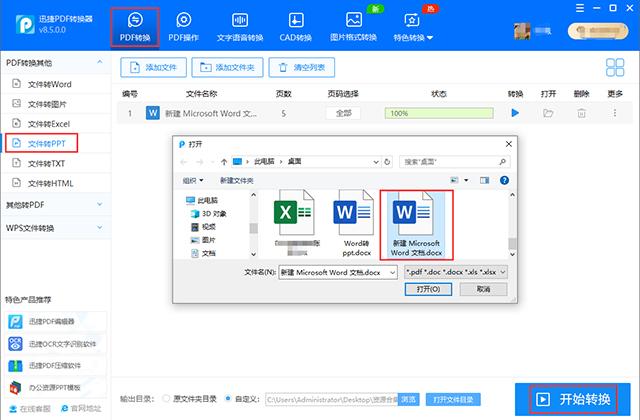
Task: Toggle the preview pane icon
Action: pyautogui.click(x=484, y=180)
